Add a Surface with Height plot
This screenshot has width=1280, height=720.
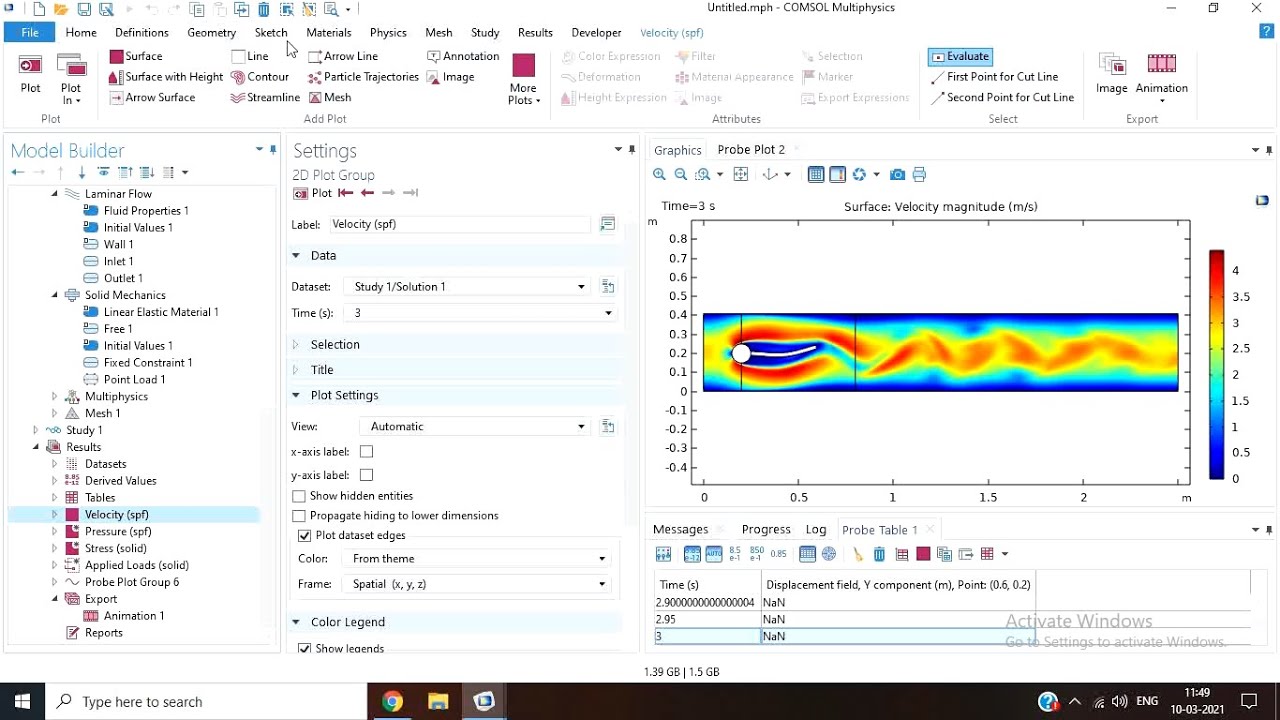(x=166, y=77)
